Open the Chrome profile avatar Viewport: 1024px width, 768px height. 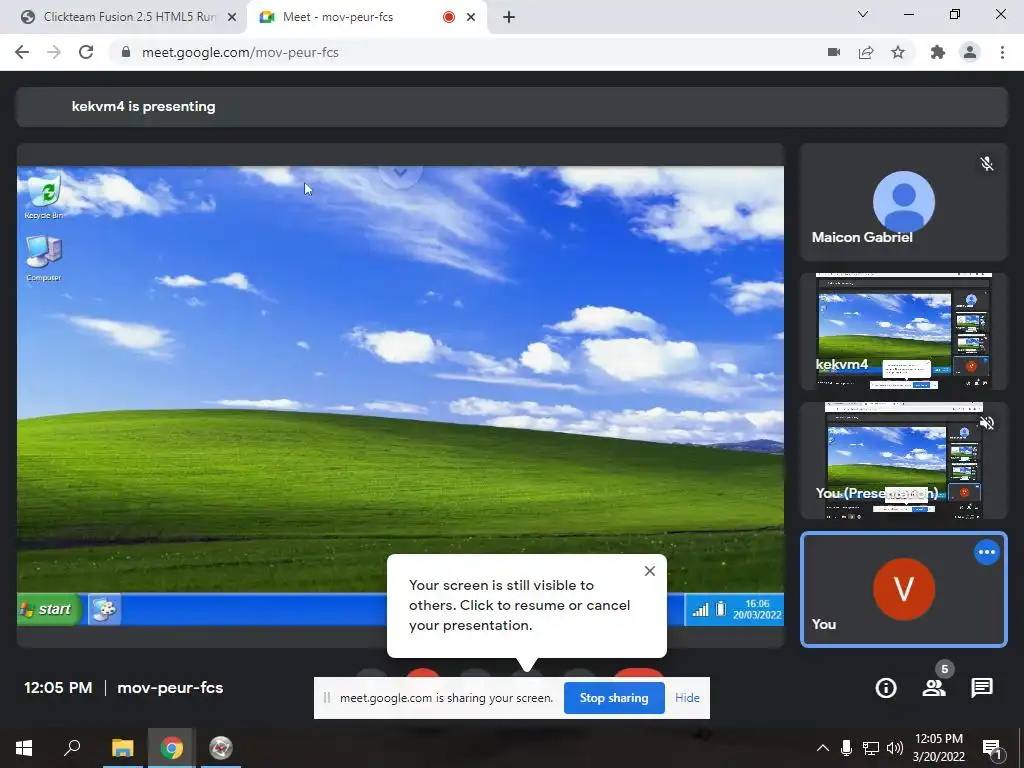point(970,52)
